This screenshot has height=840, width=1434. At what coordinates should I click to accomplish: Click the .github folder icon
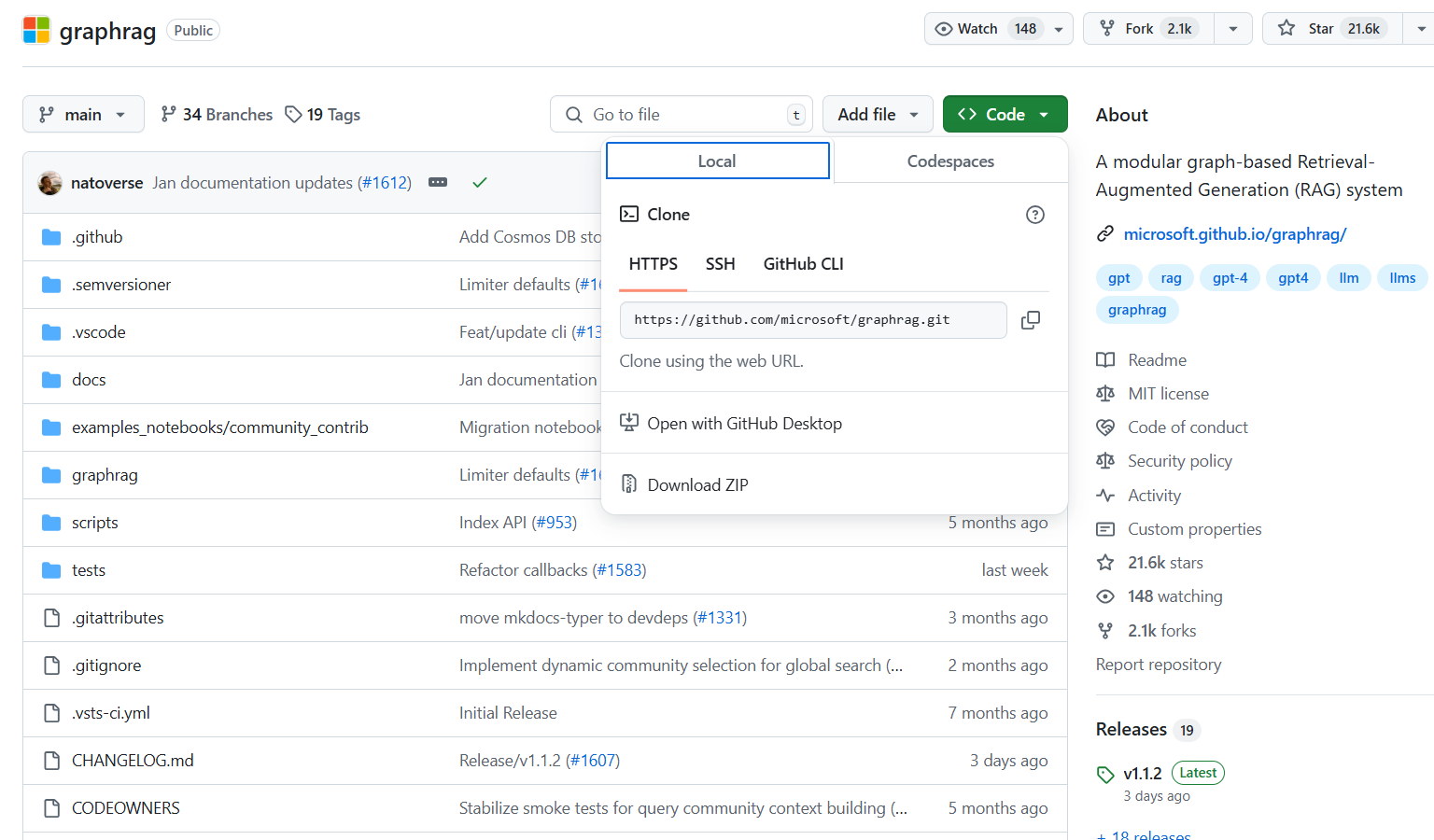[51, 237]
